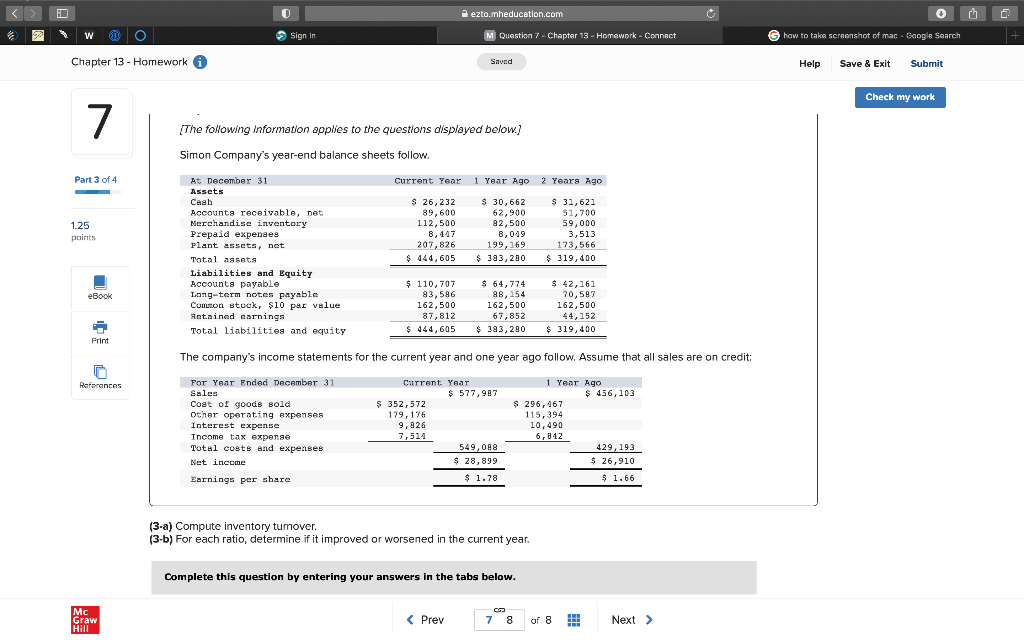This screenshot has height=640, width=1024.
Task: Open the question grid navigator icon
Action: tap(573, 620)
